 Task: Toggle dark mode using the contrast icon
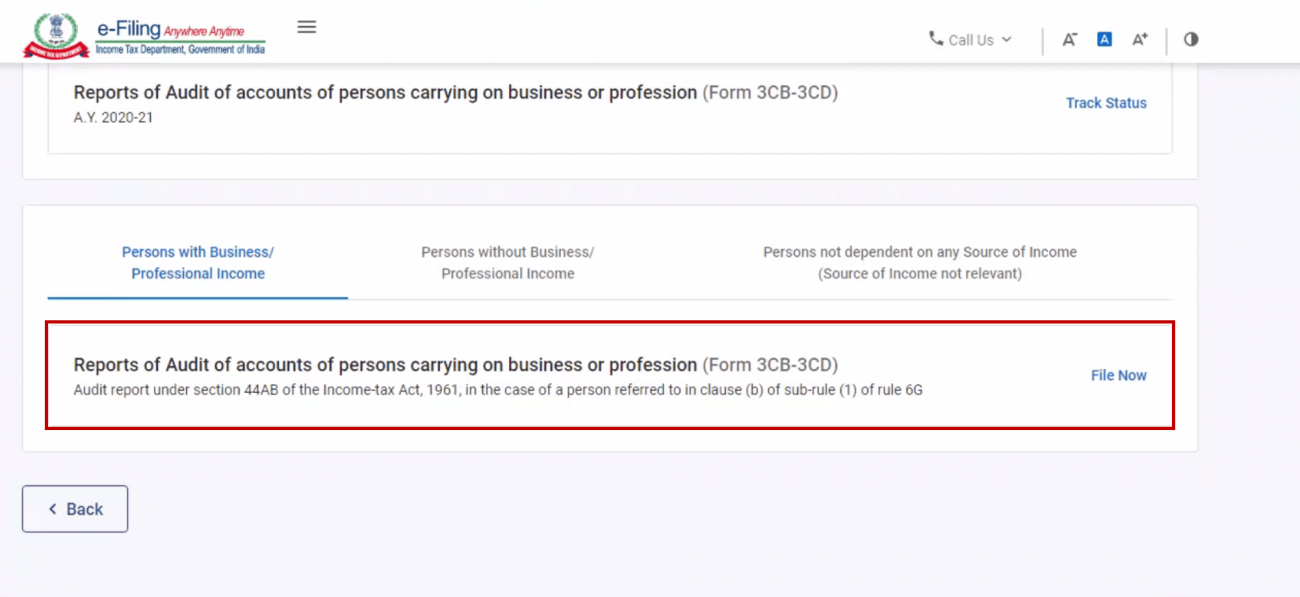pyautogui.click(x=1190, y=39)
